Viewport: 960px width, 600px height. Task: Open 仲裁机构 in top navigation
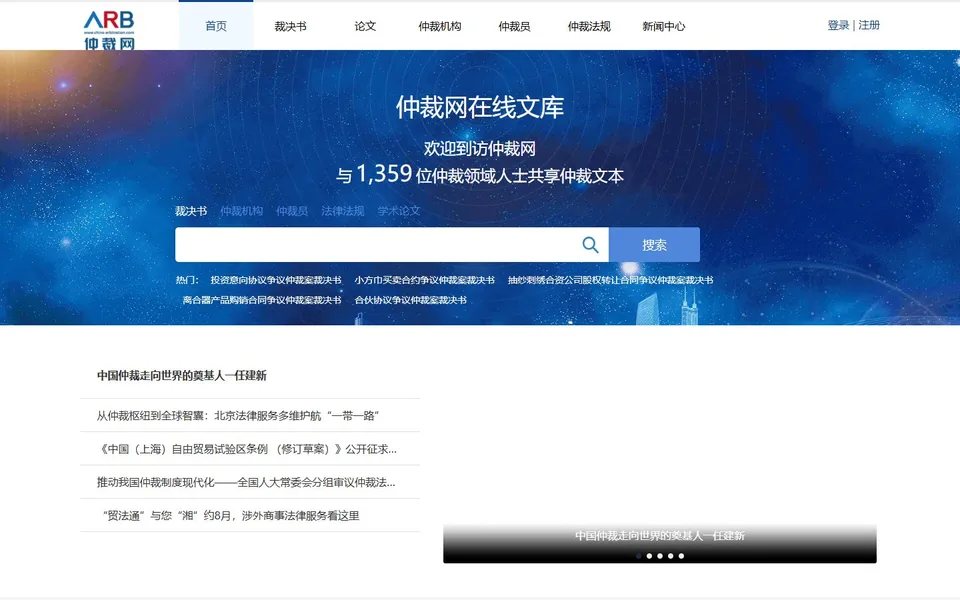(440, 26)
